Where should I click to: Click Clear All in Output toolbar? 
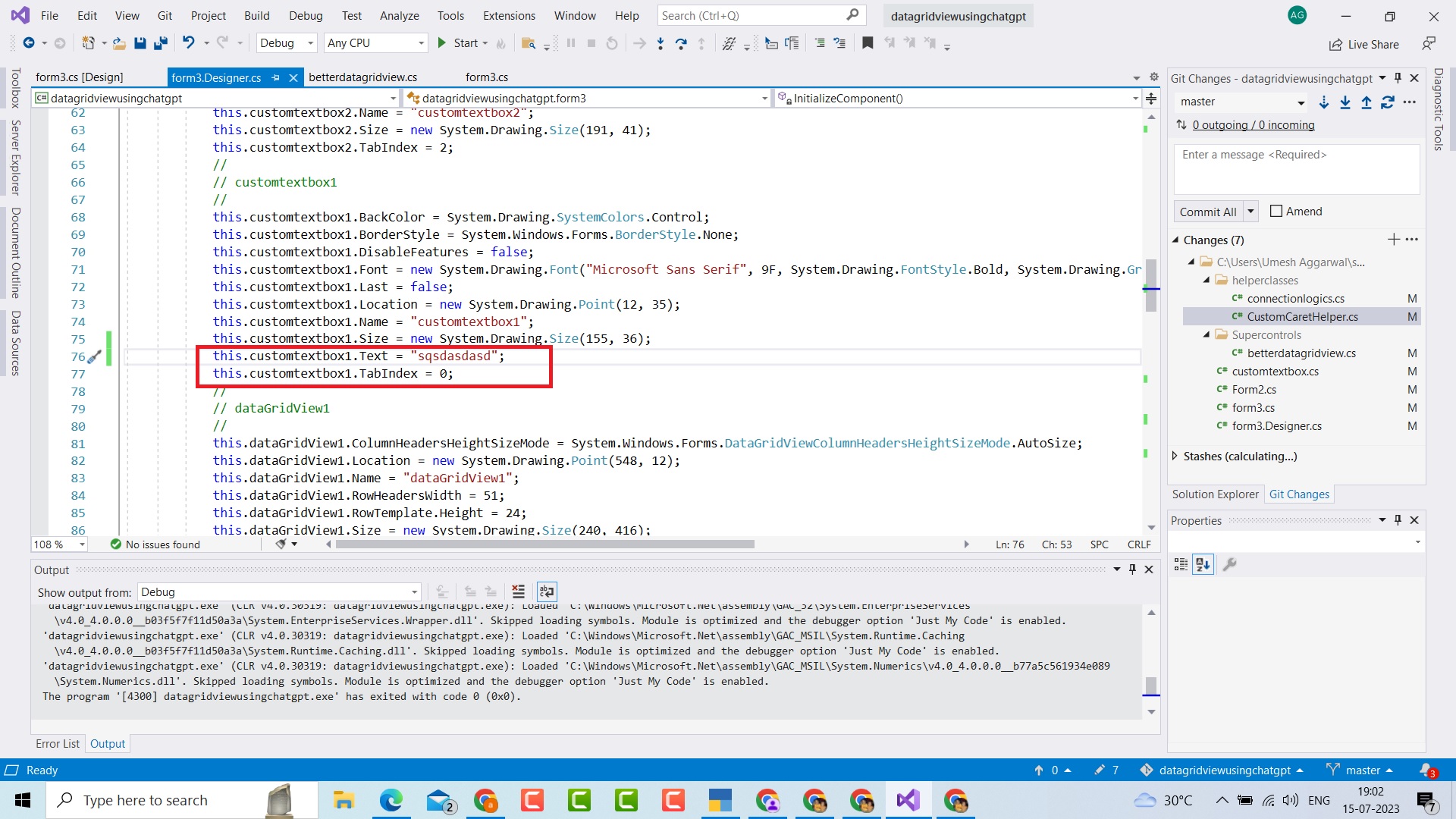click(518, 591)
